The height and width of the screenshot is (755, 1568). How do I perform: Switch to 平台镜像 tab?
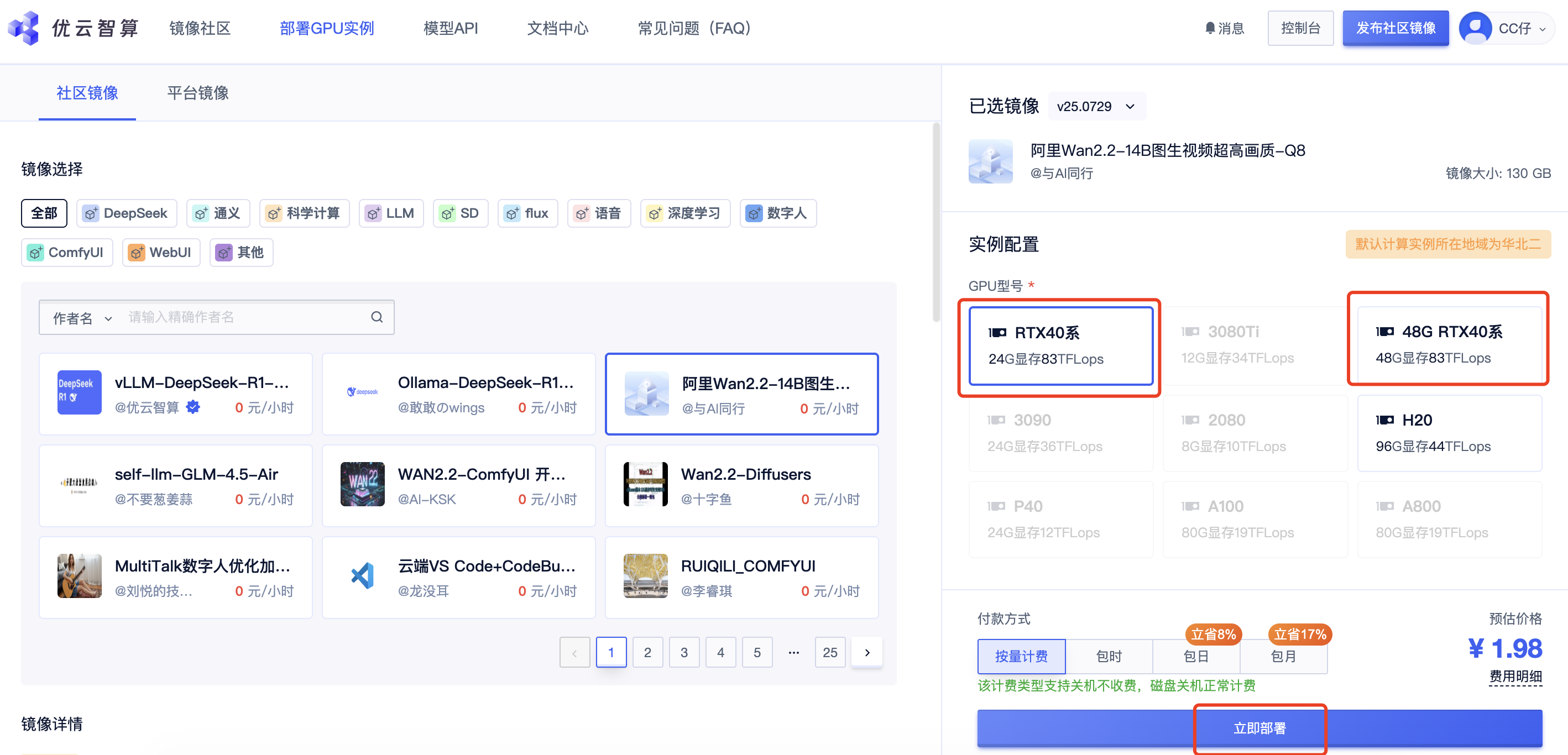click(198, 93)
